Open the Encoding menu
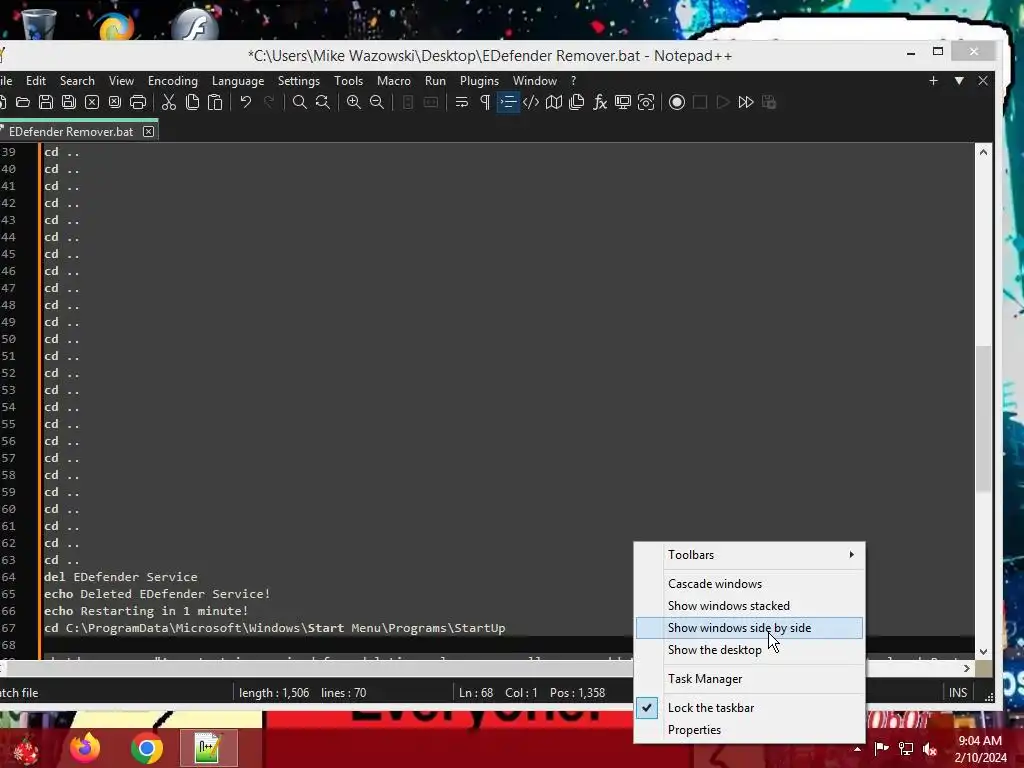 coord(173,81)
